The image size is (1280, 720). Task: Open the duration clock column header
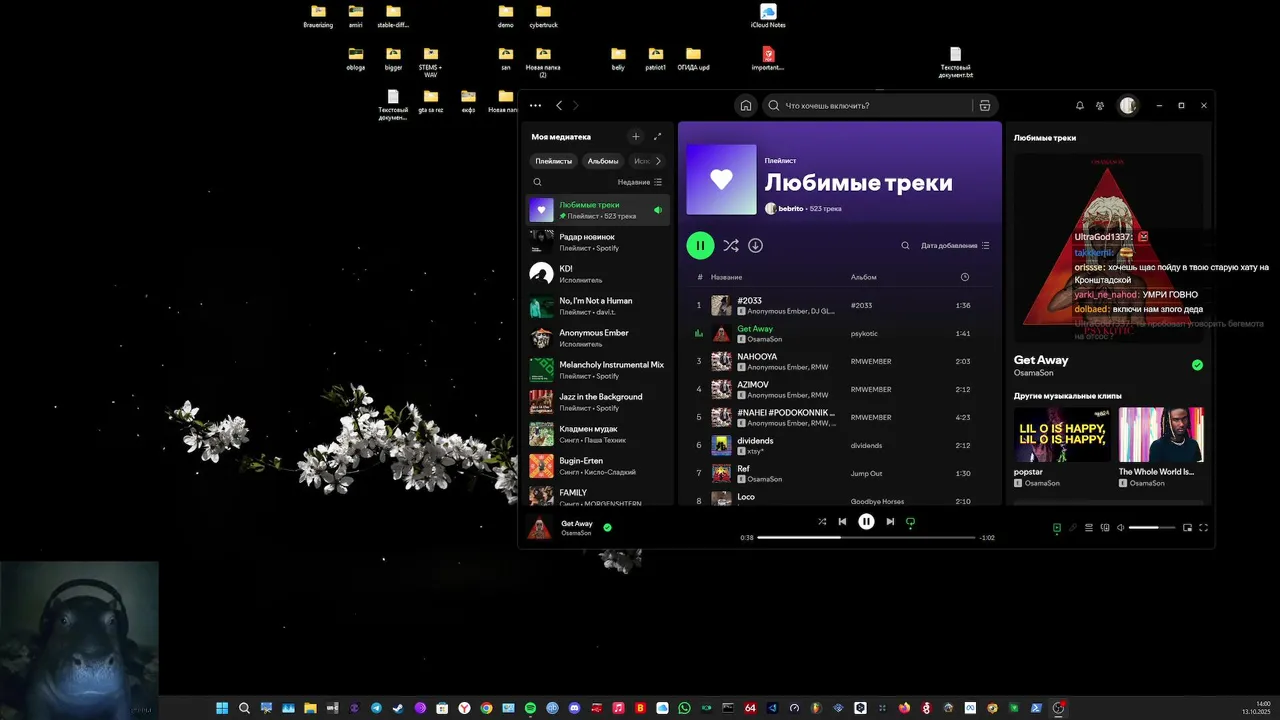pyautogui.click(x=964, y=277)
